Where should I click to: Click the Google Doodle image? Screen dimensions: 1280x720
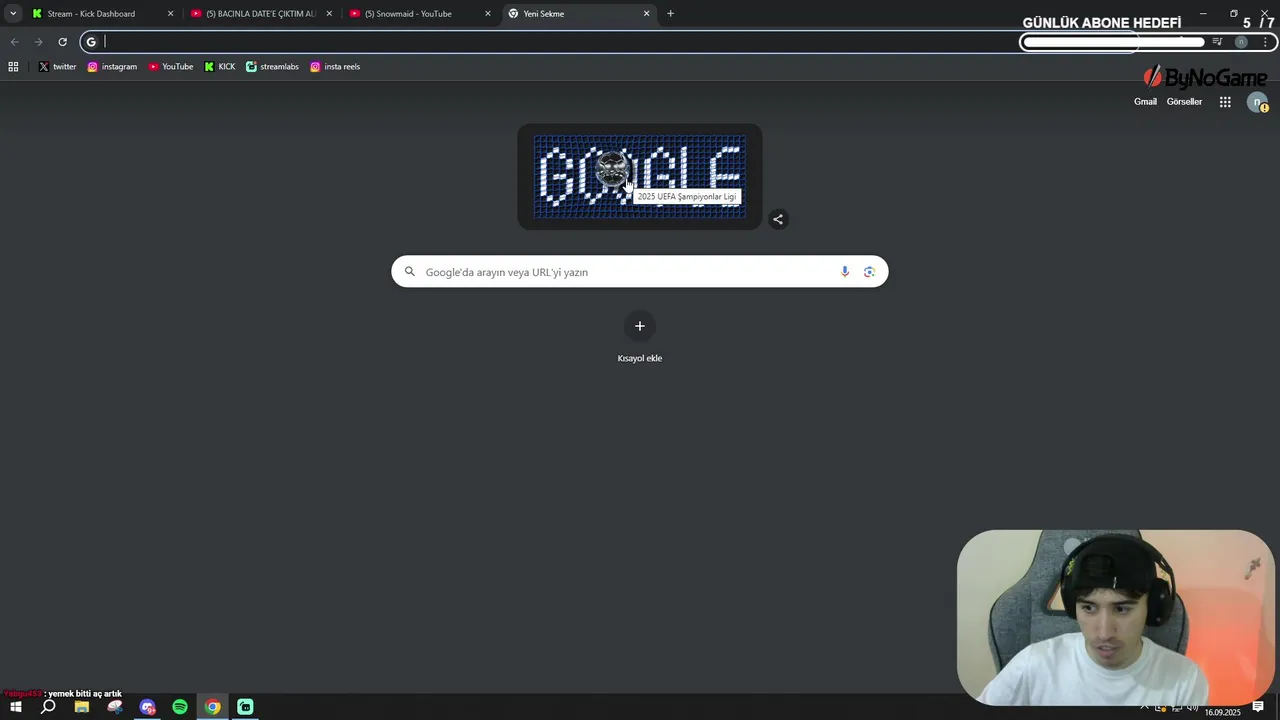pyautogui.click(x=640, y=177)
